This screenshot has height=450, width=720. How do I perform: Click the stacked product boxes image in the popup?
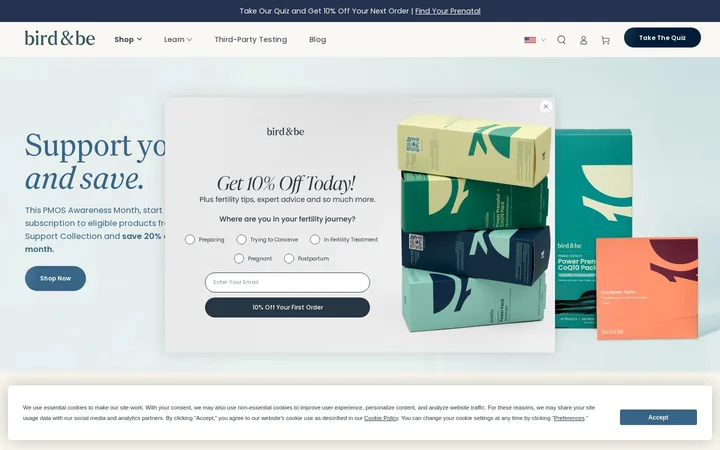pyautogui.click(x=474, y=223)
